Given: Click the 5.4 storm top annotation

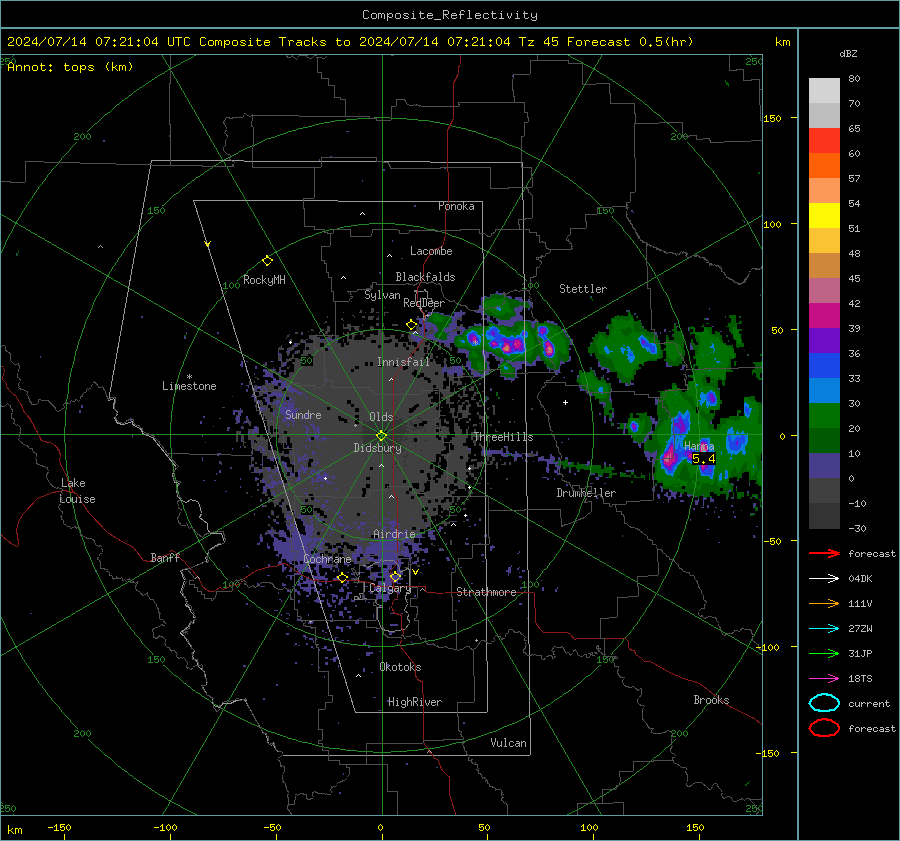Looking at the screenshot, I should click(704, 459).
